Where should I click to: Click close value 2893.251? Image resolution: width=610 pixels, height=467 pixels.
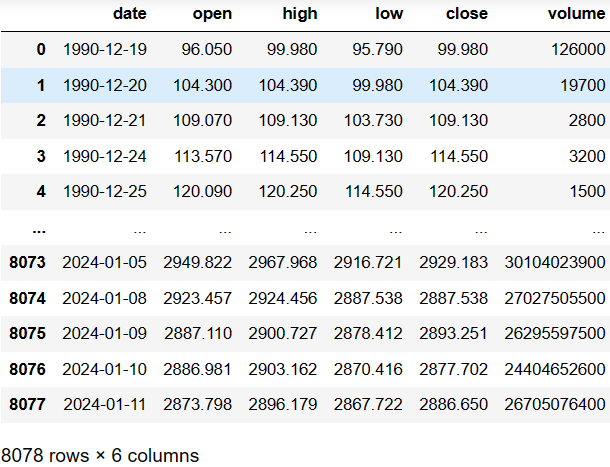[x=454, y=333]
